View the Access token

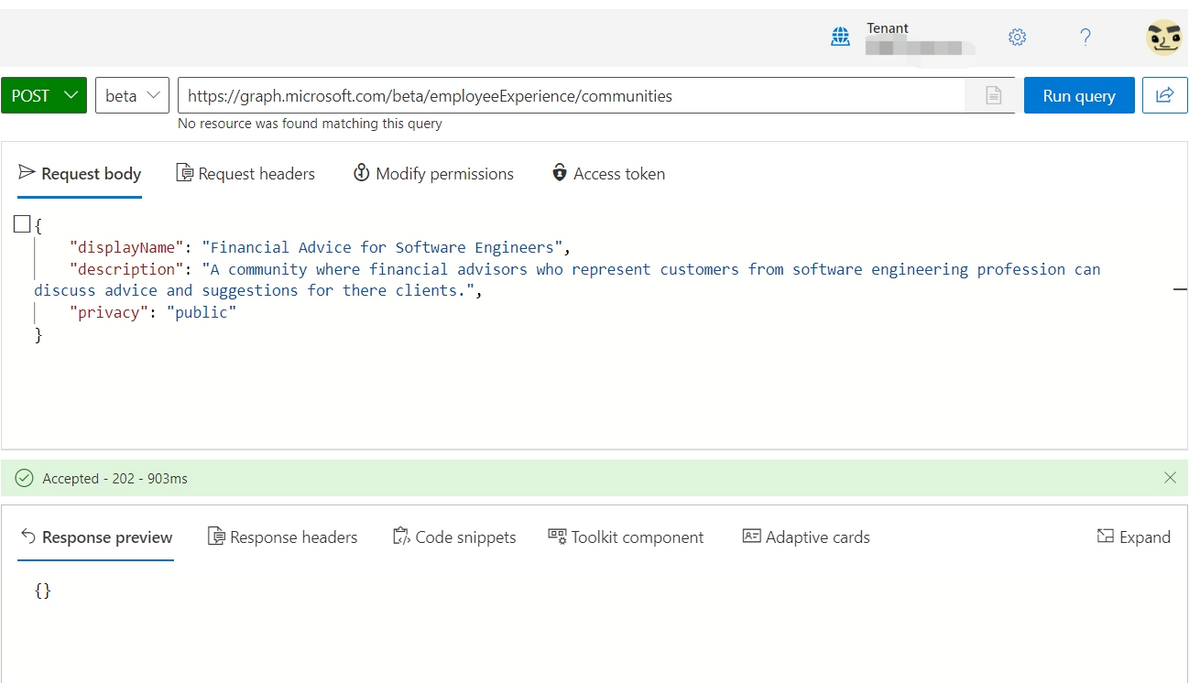607,173
